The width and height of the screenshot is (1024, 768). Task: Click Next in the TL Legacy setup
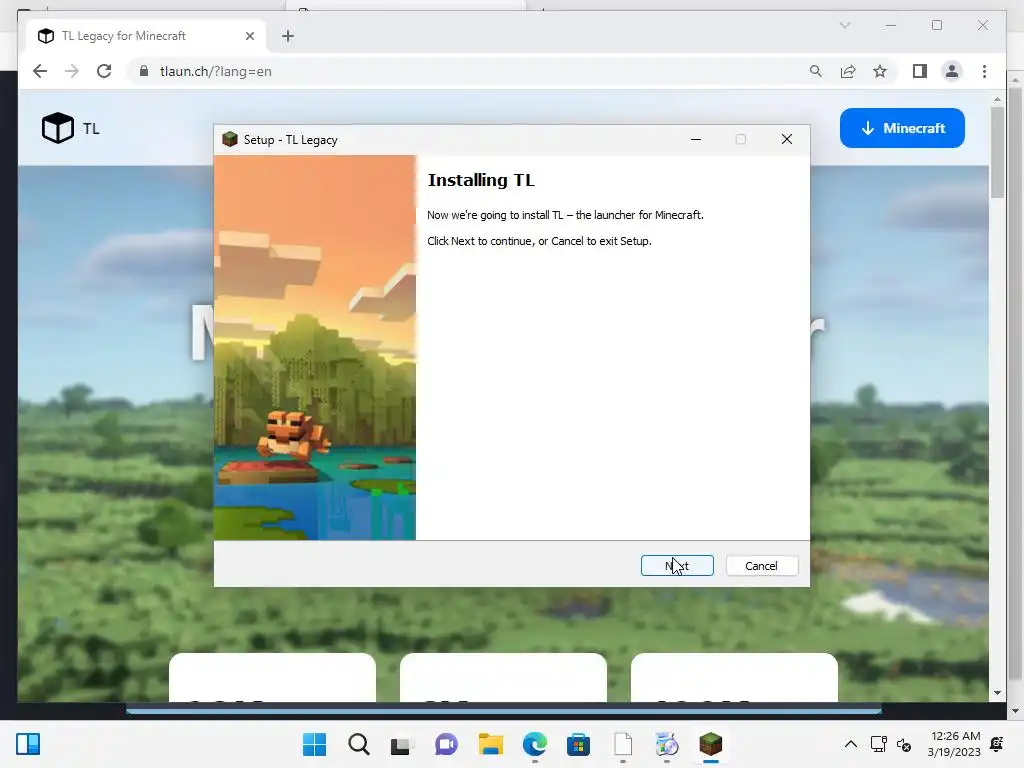[677, 566]
